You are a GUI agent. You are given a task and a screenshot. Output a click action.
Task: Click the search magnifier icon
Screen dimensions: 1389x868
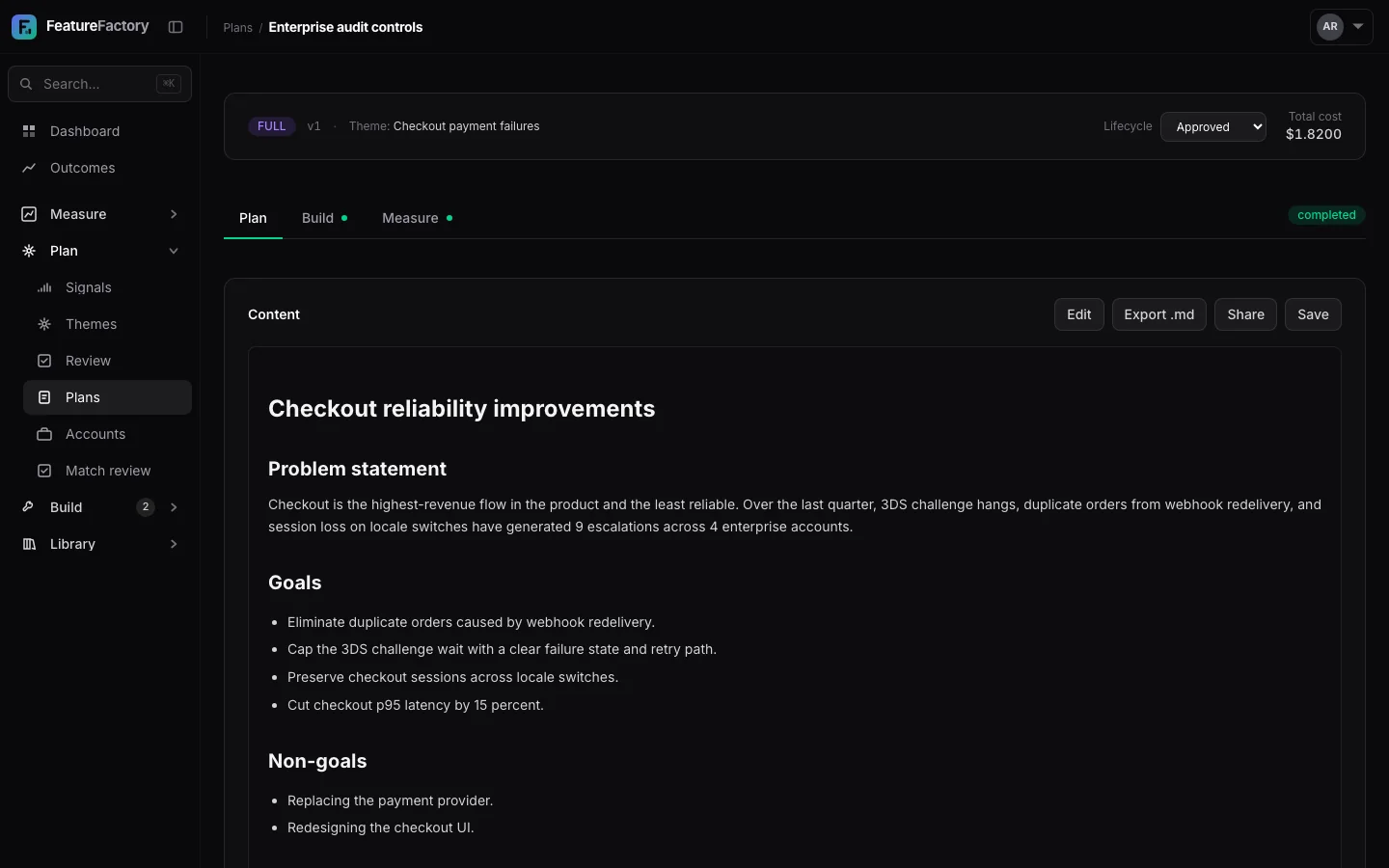[x=26, y=84]
